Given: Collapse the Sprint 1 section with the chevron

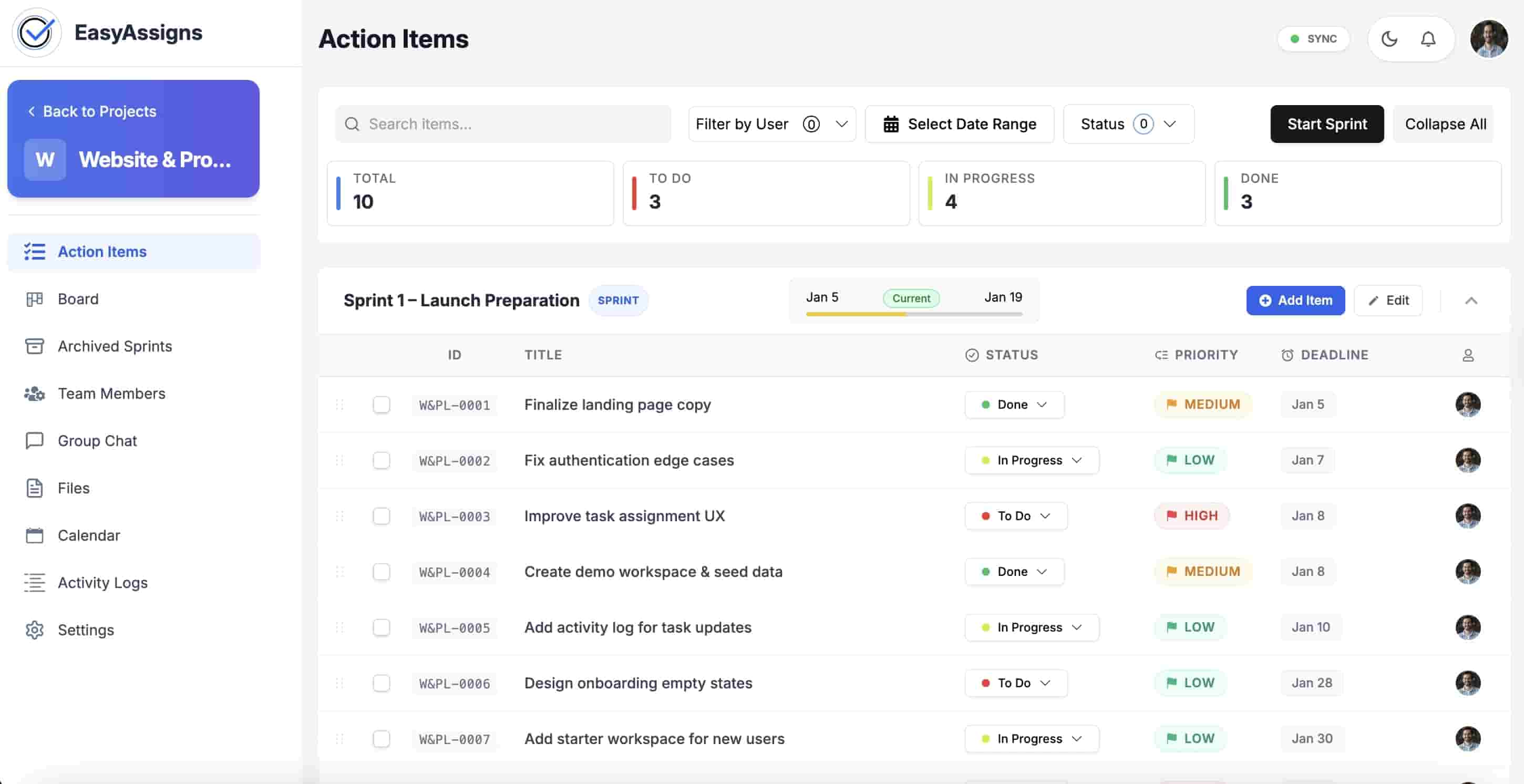Looking at the screenshot, I should point(1471,301).
